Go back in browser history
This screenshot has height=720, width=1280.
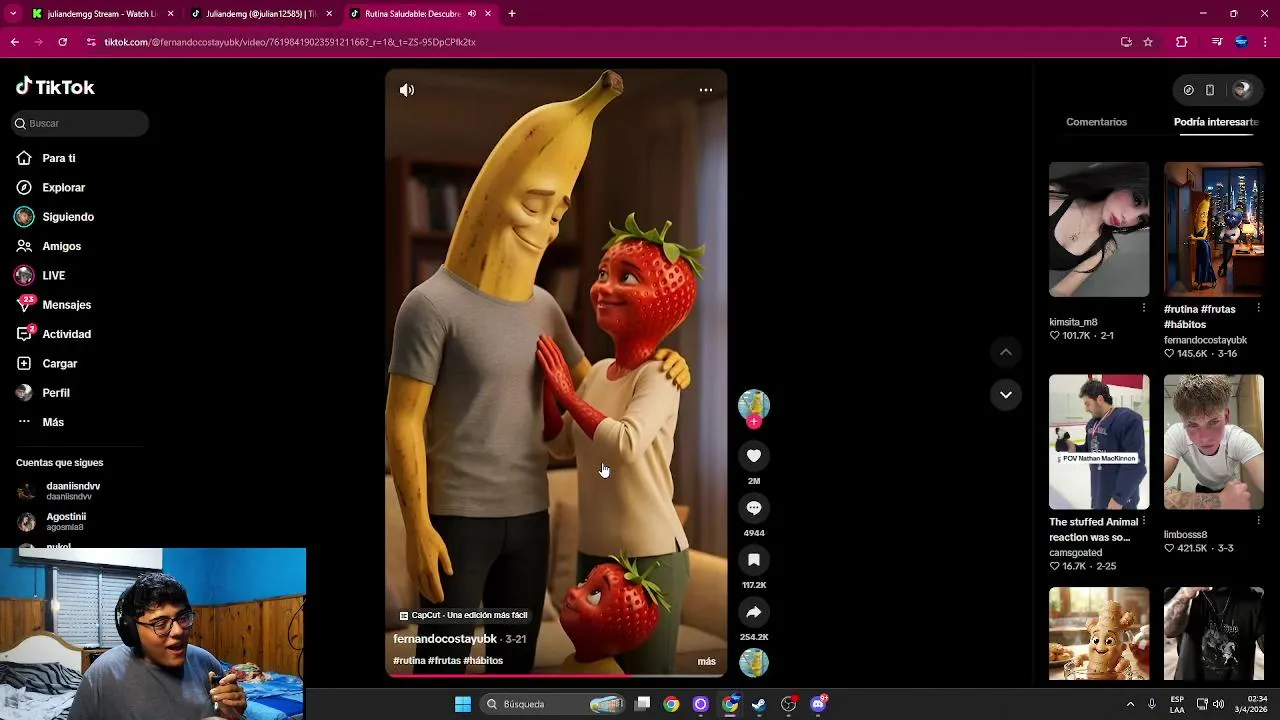click(x=15, y=42)
